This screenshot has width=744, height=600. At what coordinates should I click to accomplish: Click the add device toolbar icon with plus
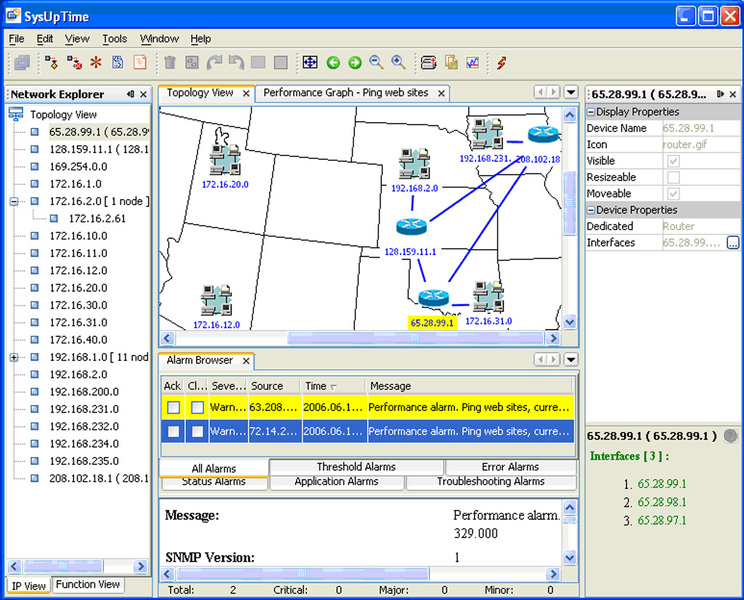[x=428, y=63]
